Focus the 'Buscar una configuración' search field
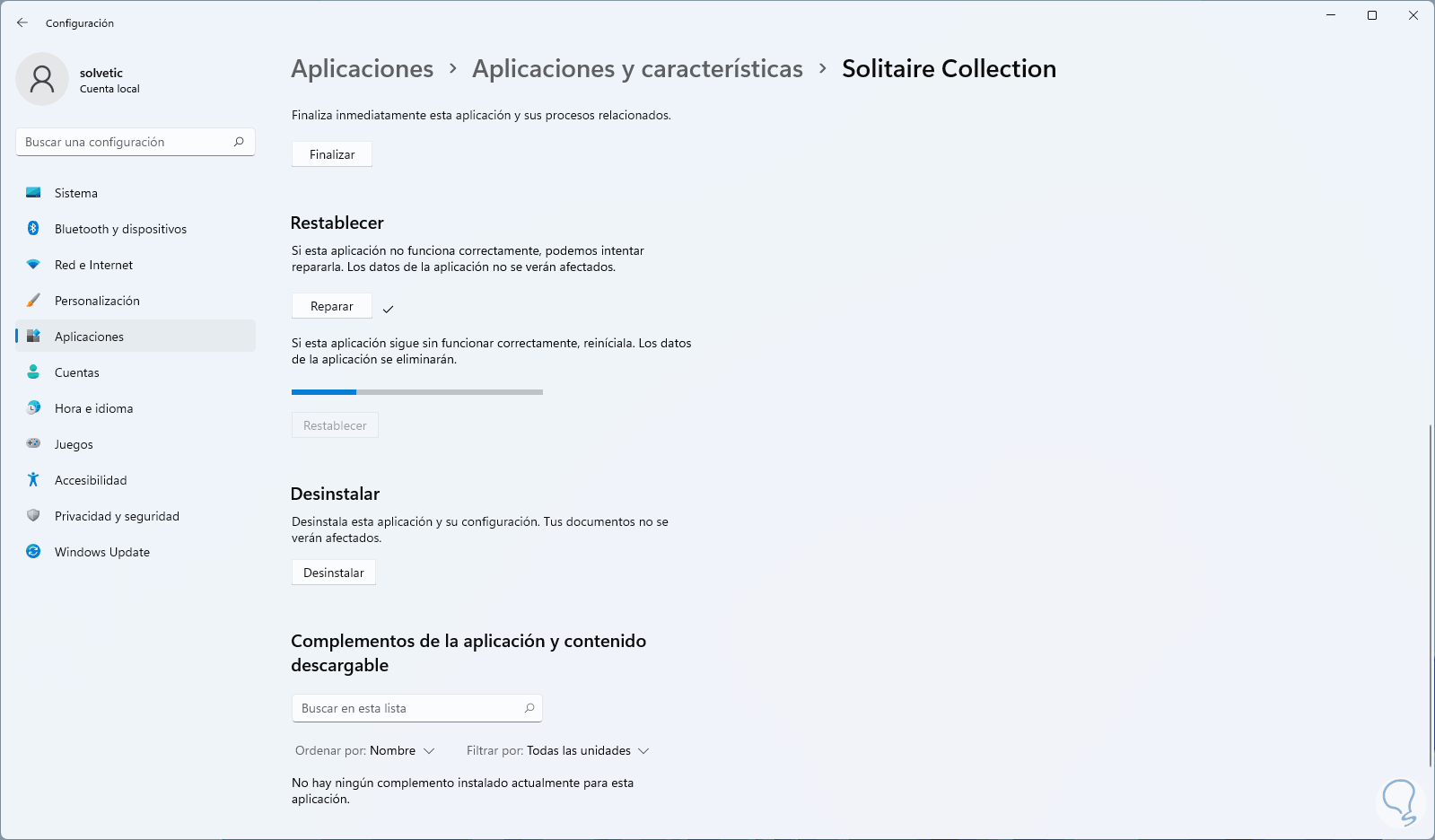Image resolution: width=1435 pixels, height=840 pixels. [x=136, y=142]
